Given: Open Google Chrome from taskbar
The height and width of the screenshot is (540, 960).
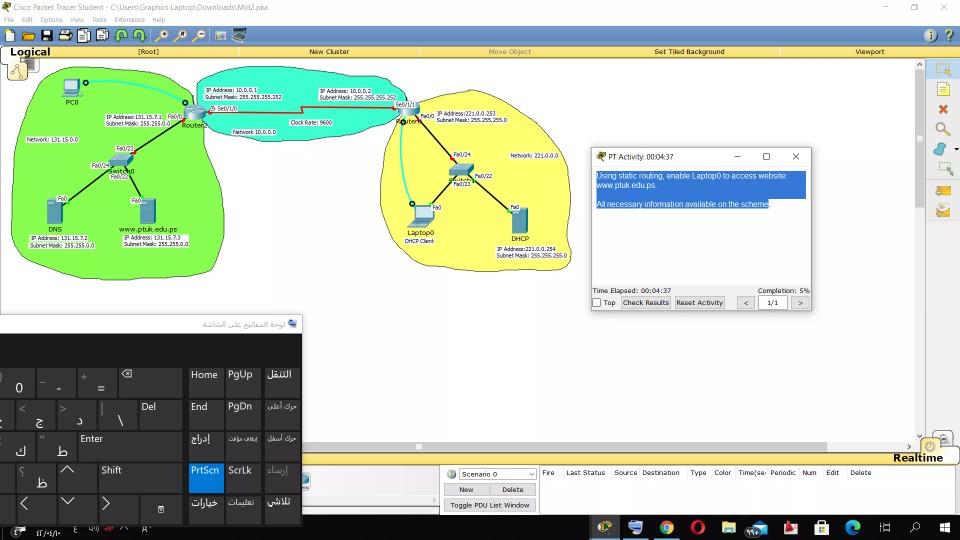Looking at the screenshot, I should click(x=667, y=527).
